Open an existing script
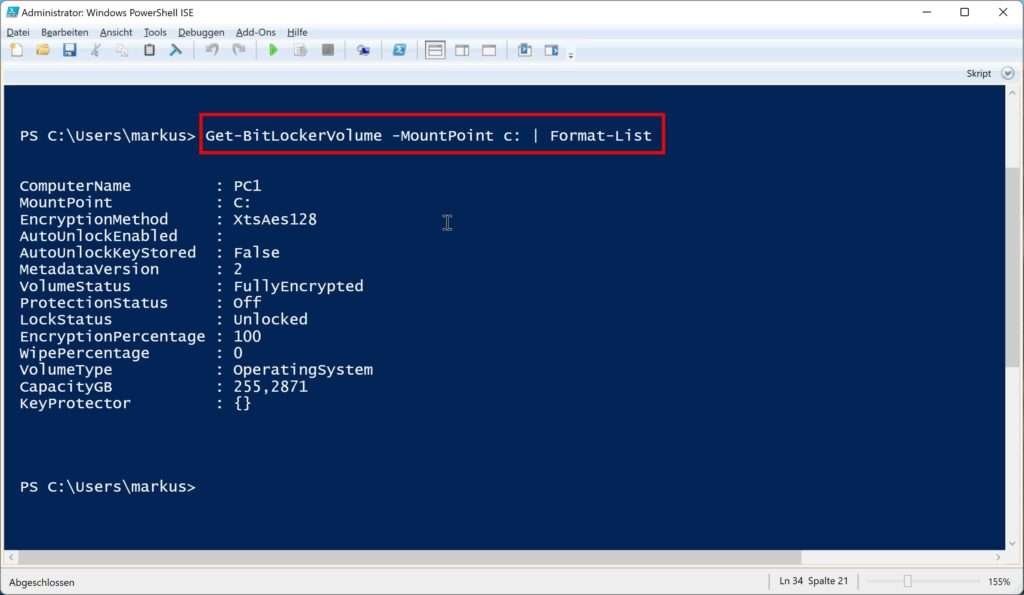Viewport: 1024px width, 595px height. pyautogui.click(x=43, y=50)
